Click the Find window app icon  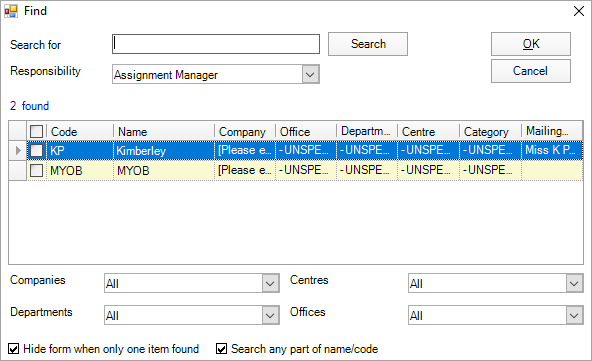tap(11, 11)
